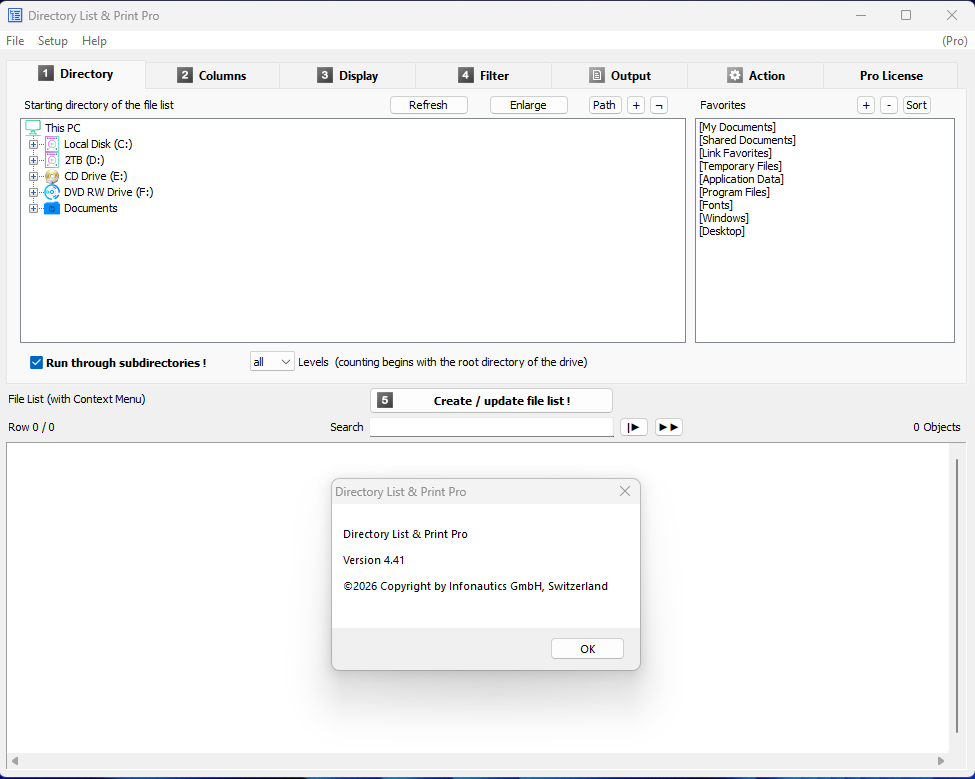Screen dimensions: 975x779
Task: Click the horizontal scrollbar of file list
Action: [475, 761]
